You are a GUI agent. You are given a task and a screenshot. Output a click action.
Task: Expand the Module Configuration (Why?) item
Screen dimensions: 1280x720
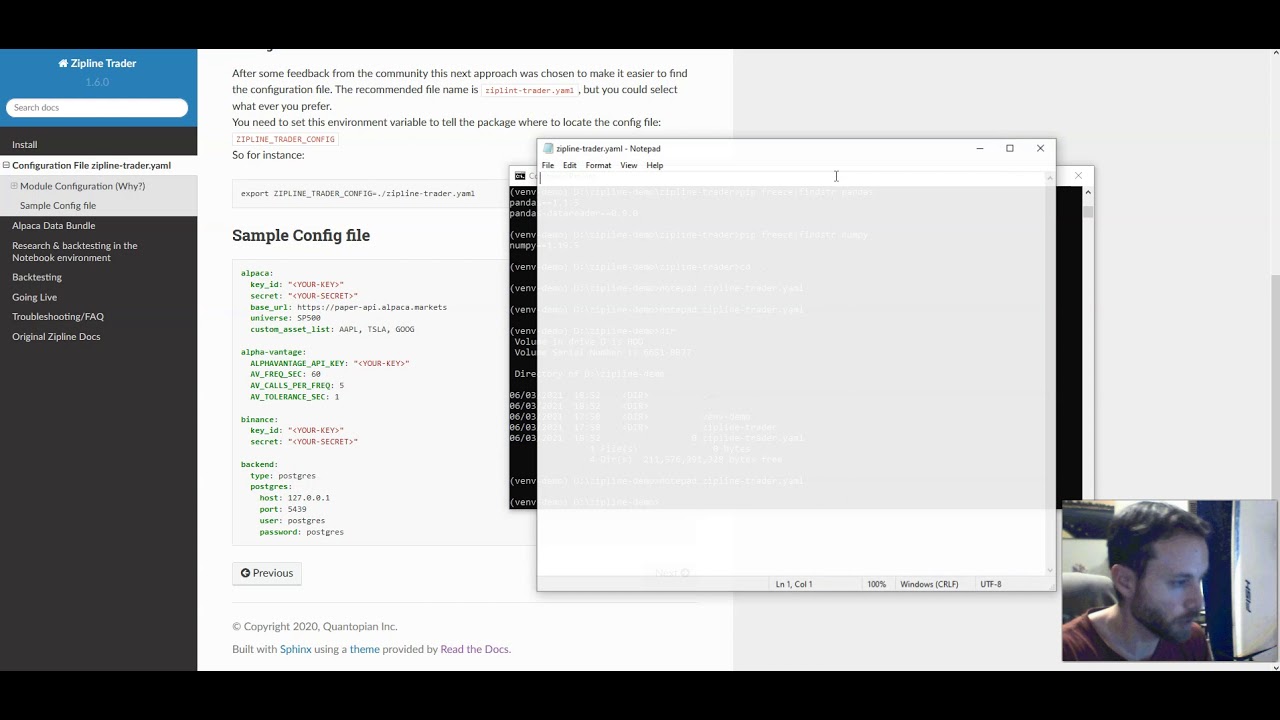click(14, 186)
